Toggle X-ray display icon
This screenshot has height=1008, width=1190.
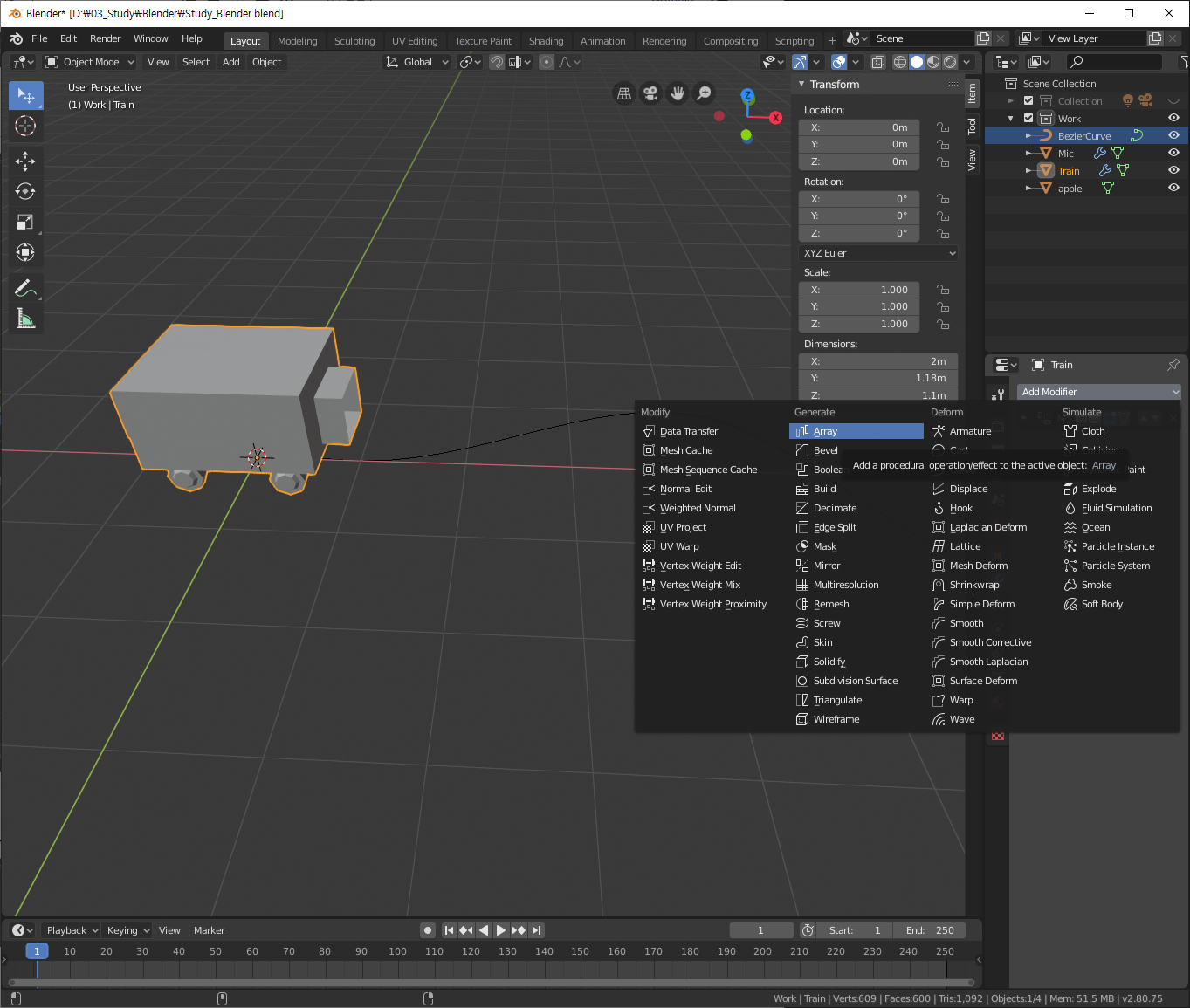(877, 62)
